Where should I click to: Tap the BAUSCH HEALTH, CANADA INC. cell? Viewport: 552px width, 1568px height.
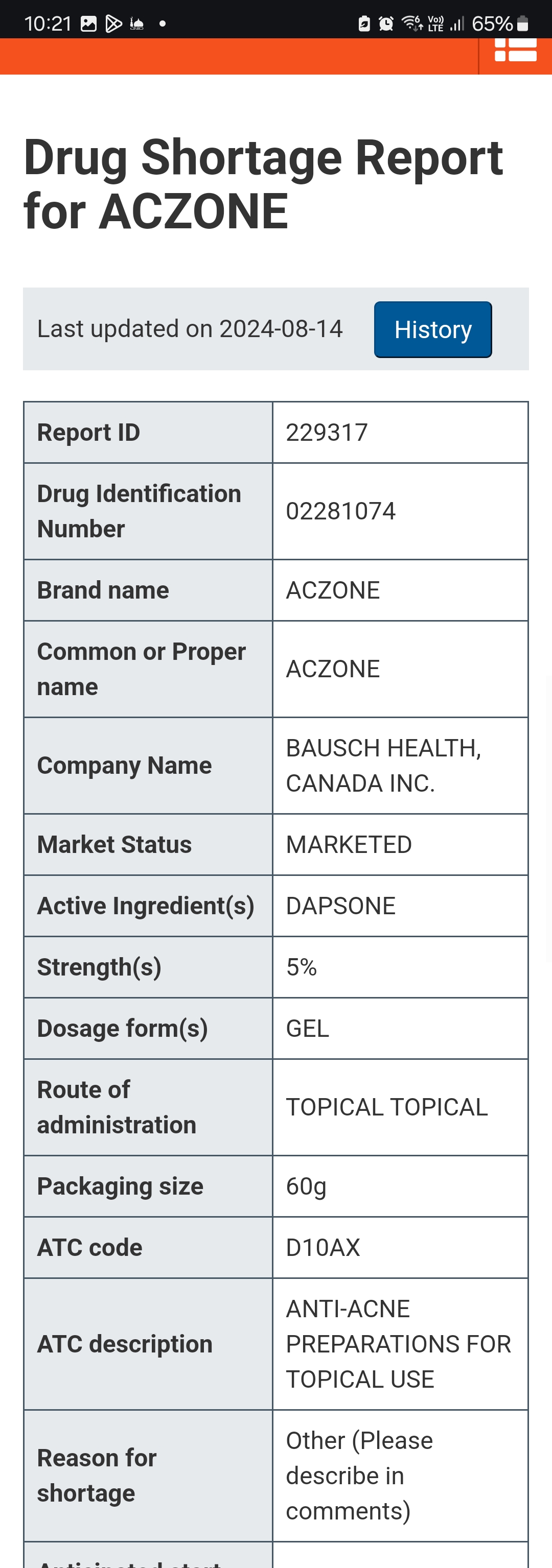tap(400, 765)
